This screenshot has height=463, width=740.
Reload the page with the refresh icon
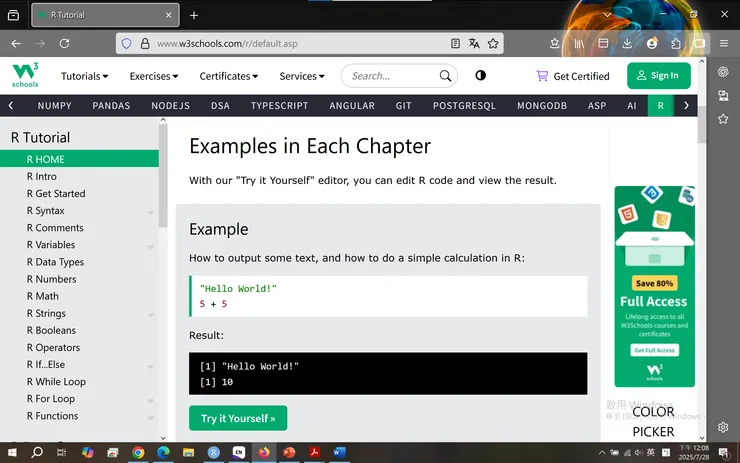[64, 43]
